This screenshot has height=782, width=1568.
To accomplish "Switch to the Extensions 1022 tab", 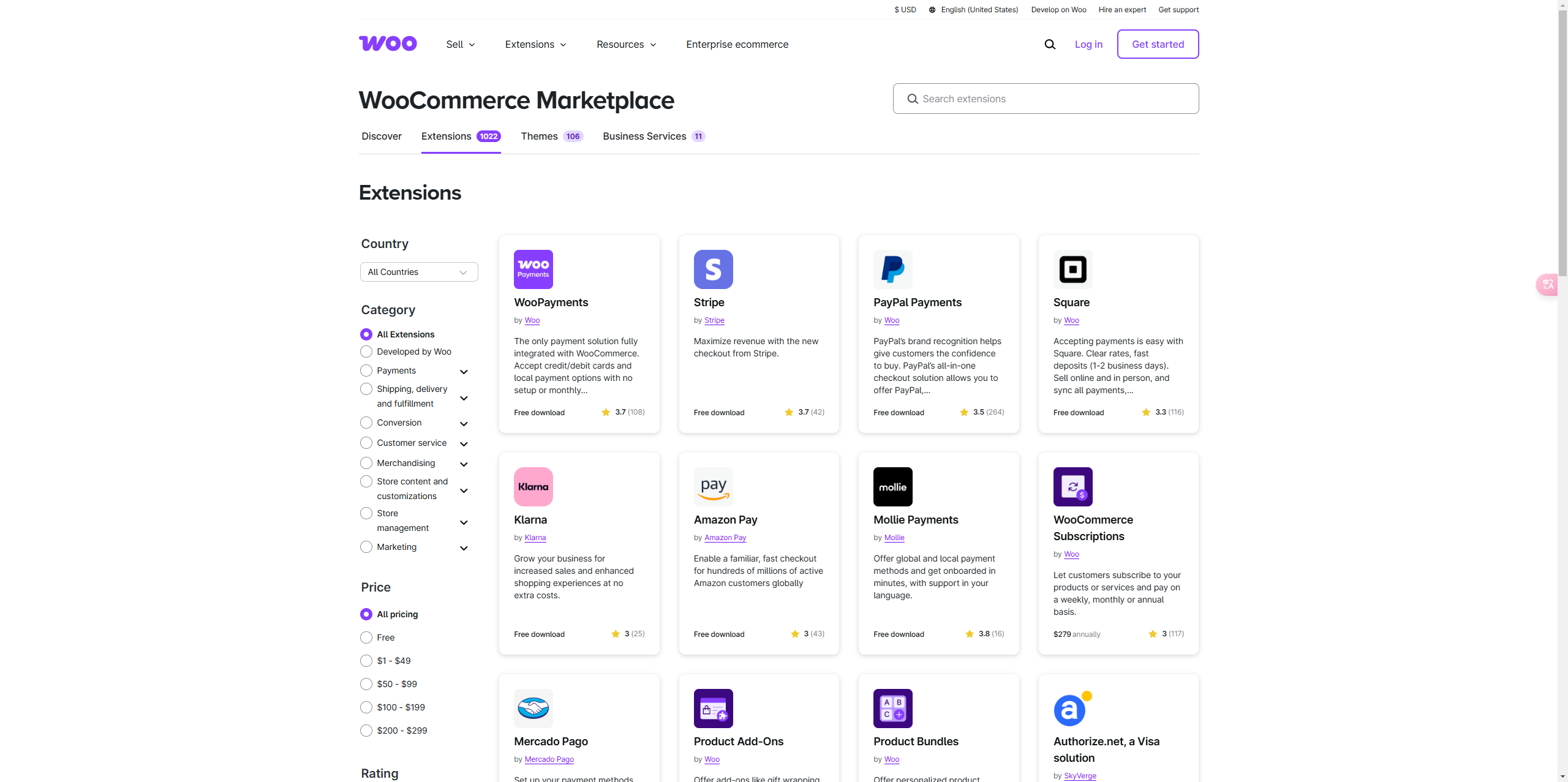I will click(461, 136).
